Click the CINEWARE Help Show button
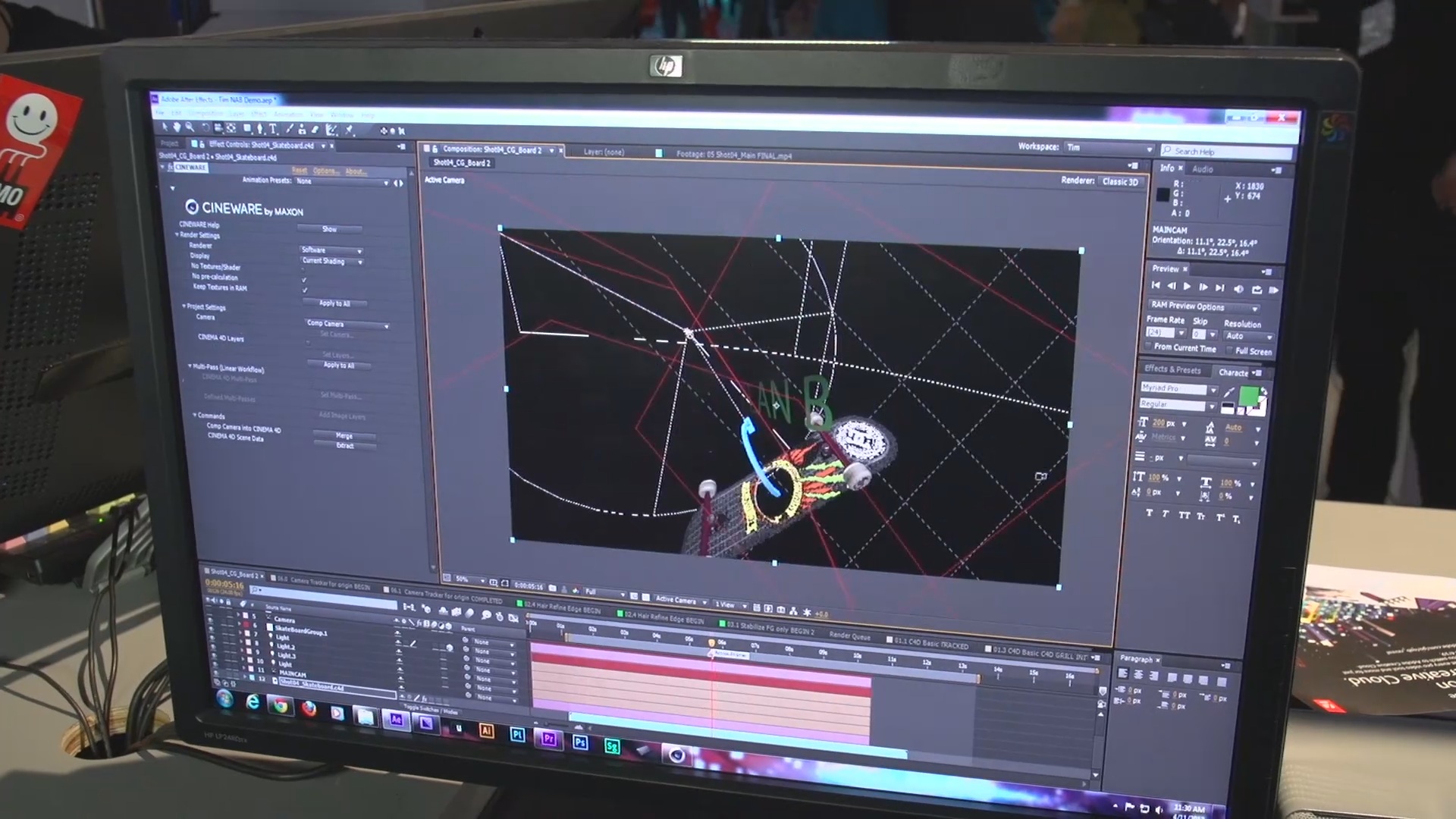Screen dimensions: 1456x819 [x=329, y=229]
